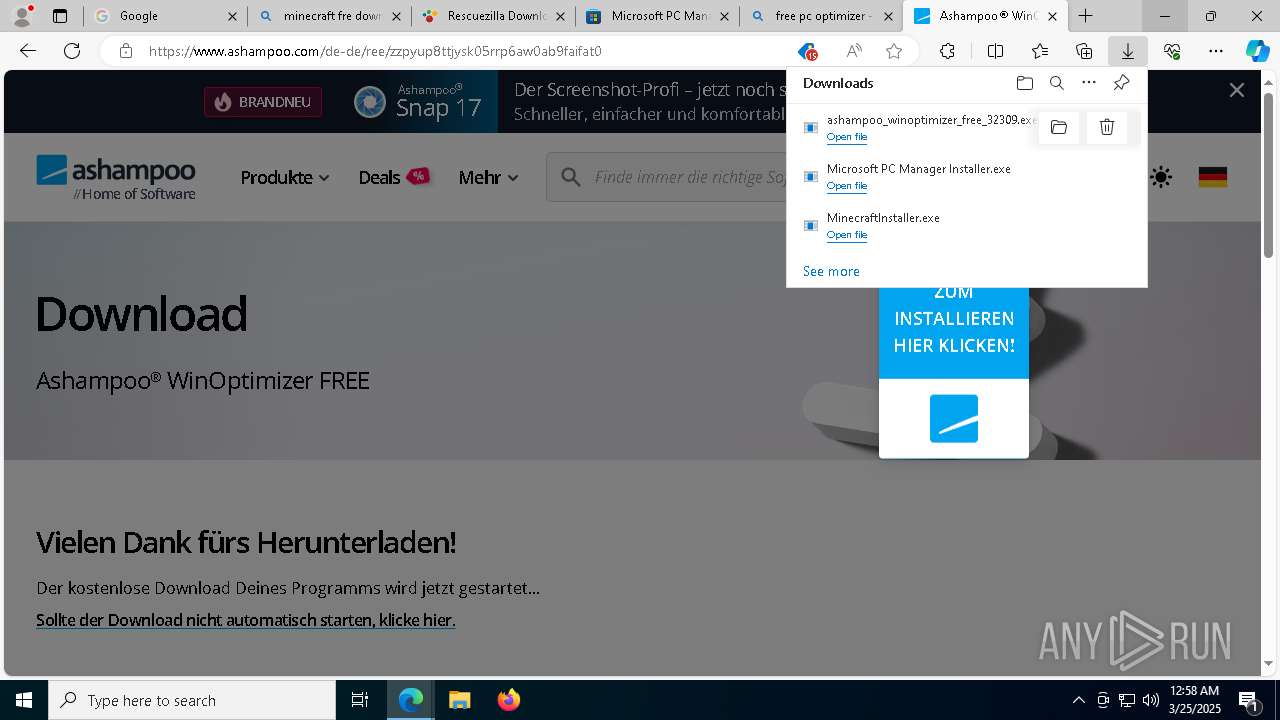Expand the Produkte dropdown menu
This screenshot has height=720, width=1280.
tap(285, 178)
